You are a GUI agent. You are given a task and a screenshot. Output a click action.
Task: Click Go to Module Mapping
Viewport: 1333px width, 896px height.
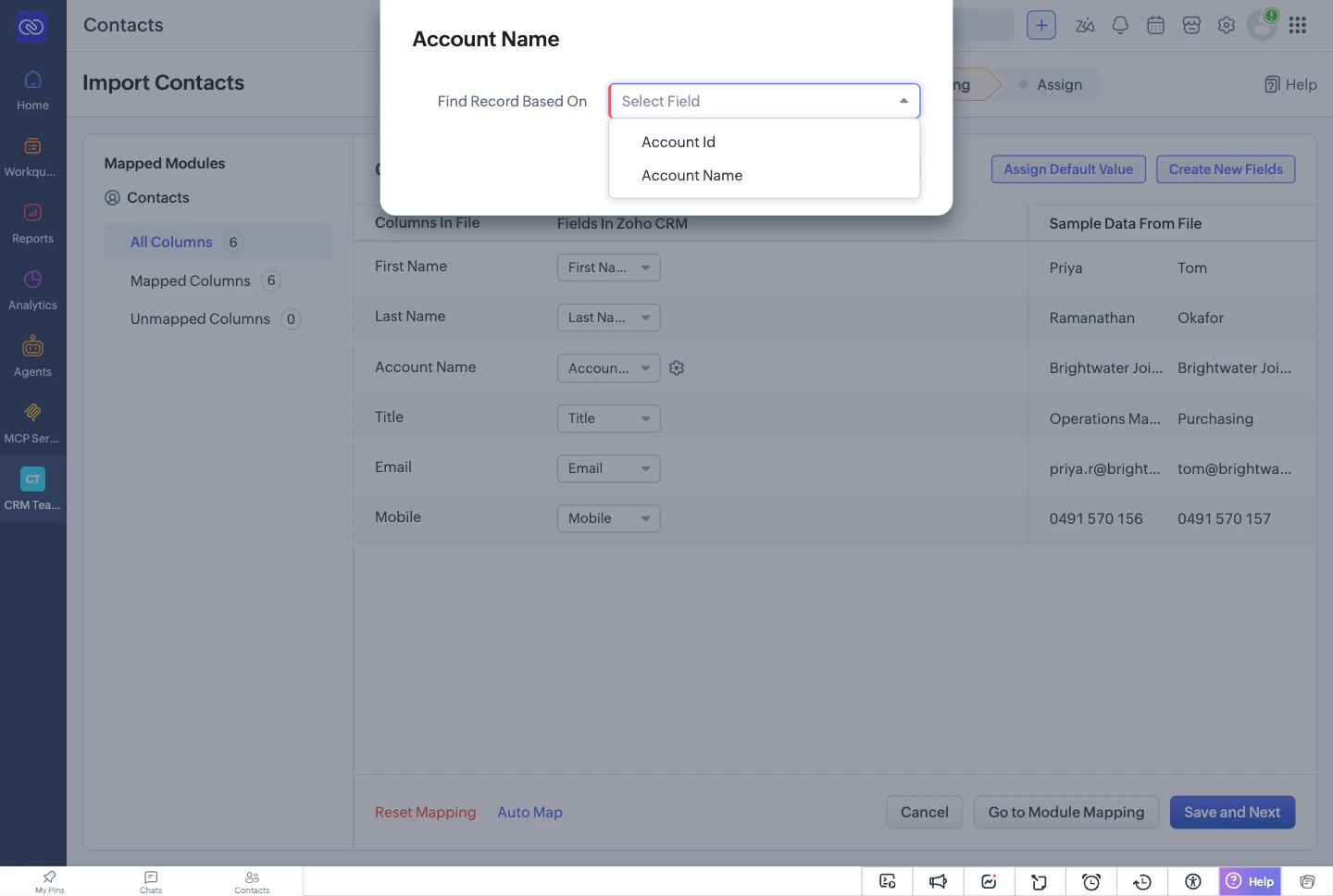coord(1066,813)
